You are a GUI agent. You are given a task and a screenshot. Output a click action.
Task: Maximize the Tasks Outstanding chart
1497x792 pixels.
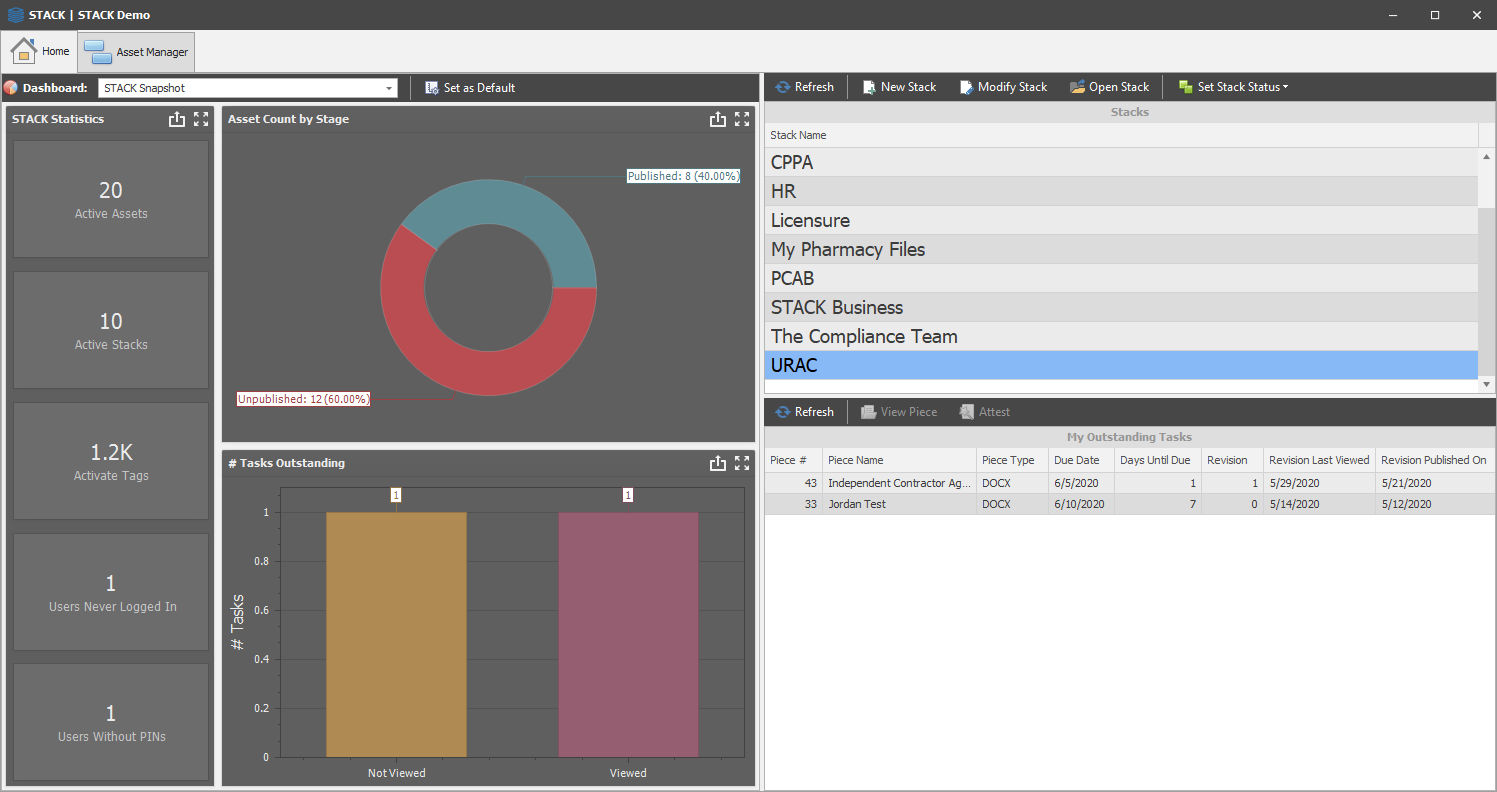[742, 463]
